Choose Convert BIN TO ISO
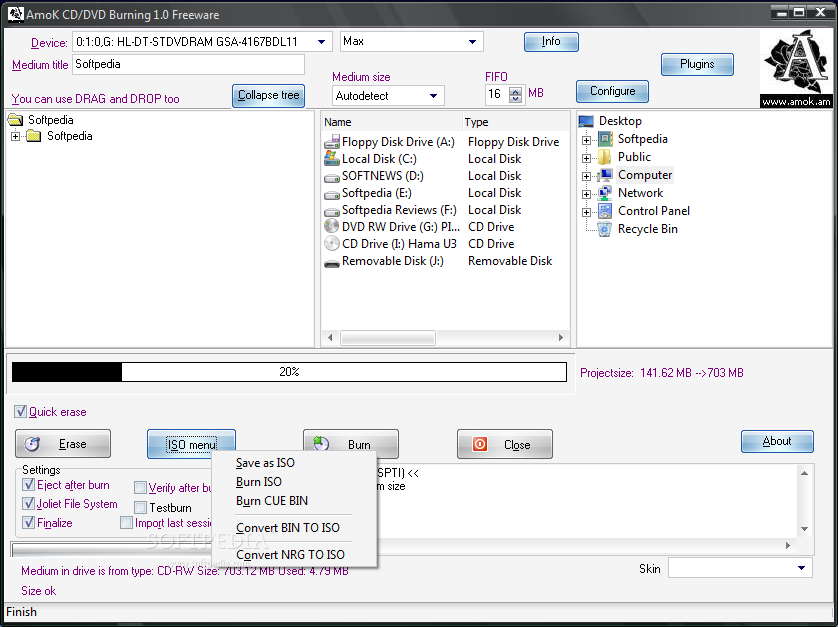This screenshot has width=838, height=627. (x=294, y=528)
